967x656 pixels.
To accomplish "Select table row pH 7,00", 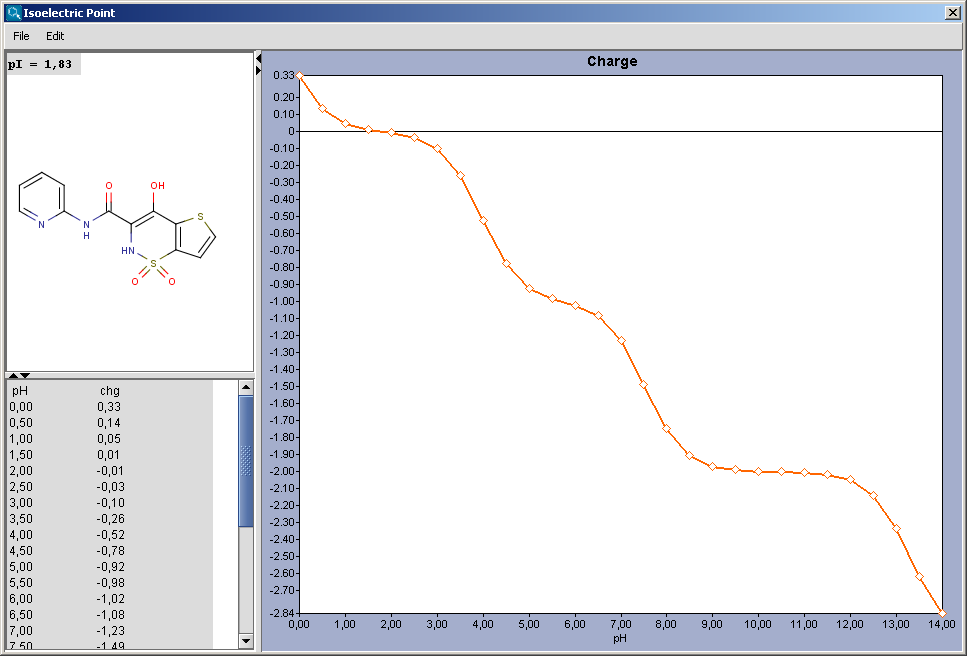I will coord(60,631).
